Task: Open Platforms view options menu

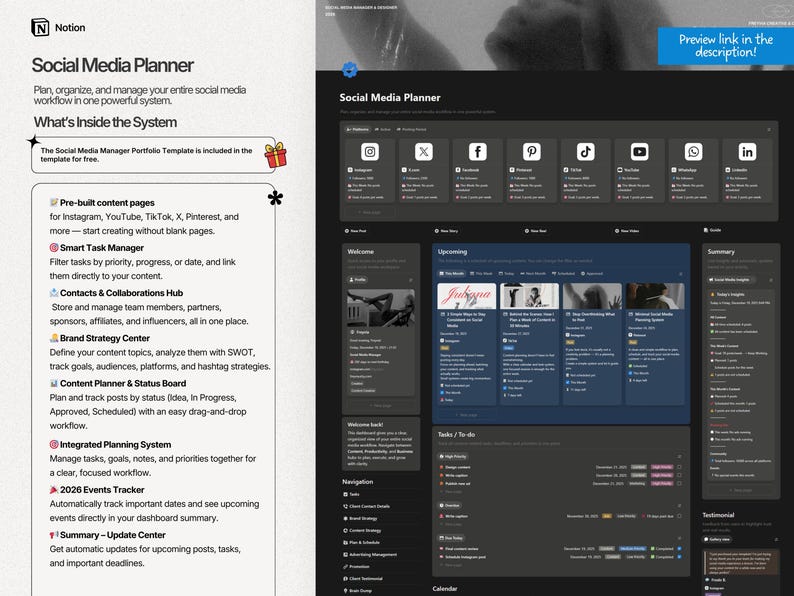Action: tap(769, 130)
